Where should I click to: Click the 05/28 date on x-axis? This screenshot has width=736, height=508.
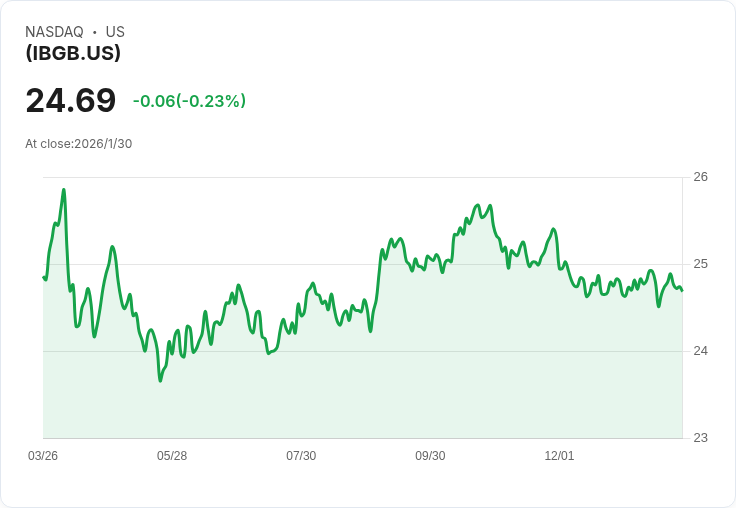[x=172, y=456]
